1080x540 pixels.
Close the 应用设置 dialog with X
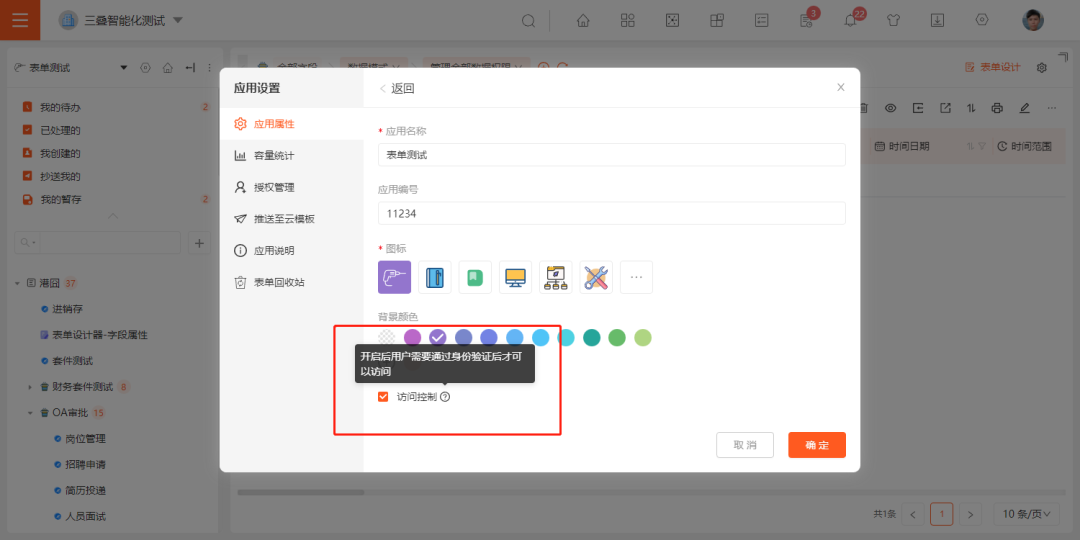point(840,87)
